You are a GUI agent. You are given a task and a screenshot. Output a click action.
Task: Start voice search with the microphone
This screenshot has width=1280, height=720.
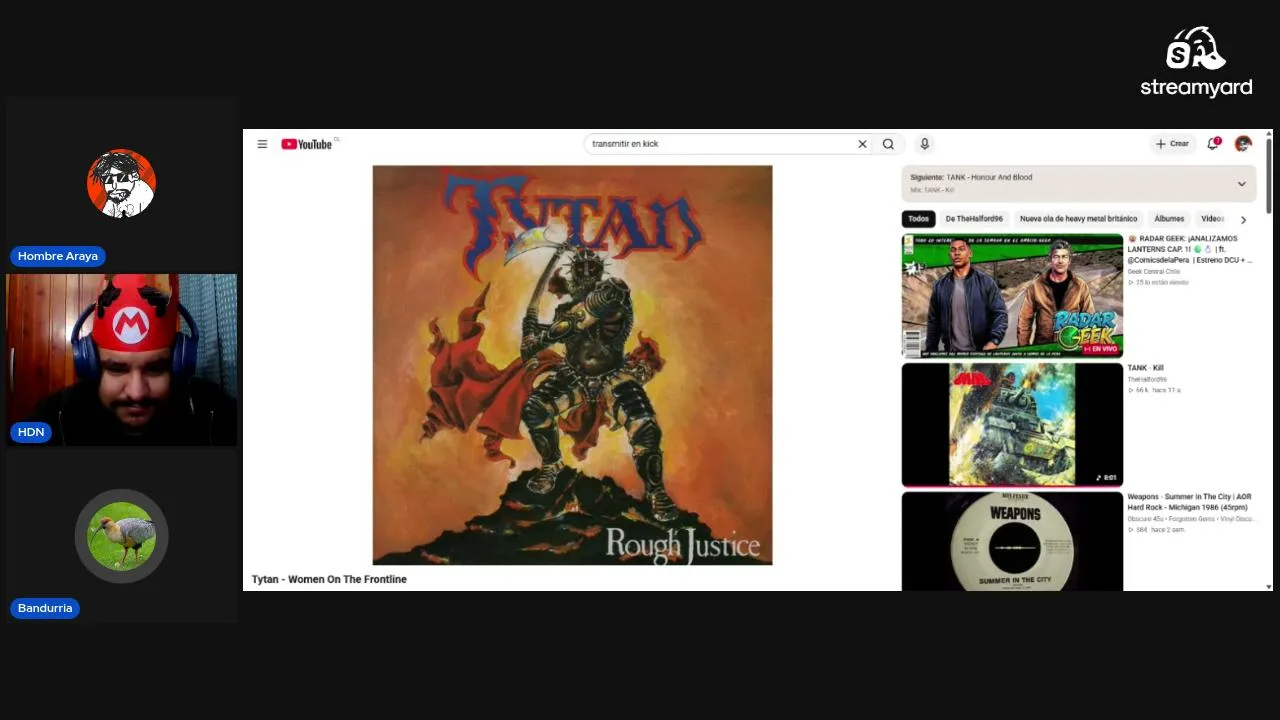click(925, 144)
